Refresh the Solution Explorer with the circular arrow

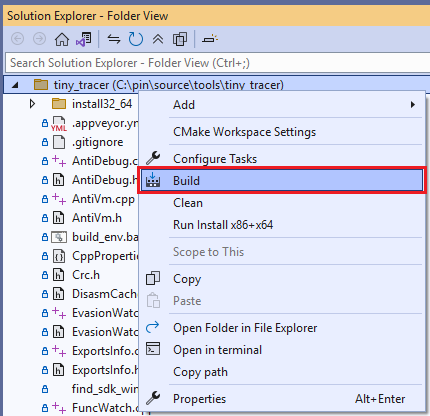tap(136, 39)
